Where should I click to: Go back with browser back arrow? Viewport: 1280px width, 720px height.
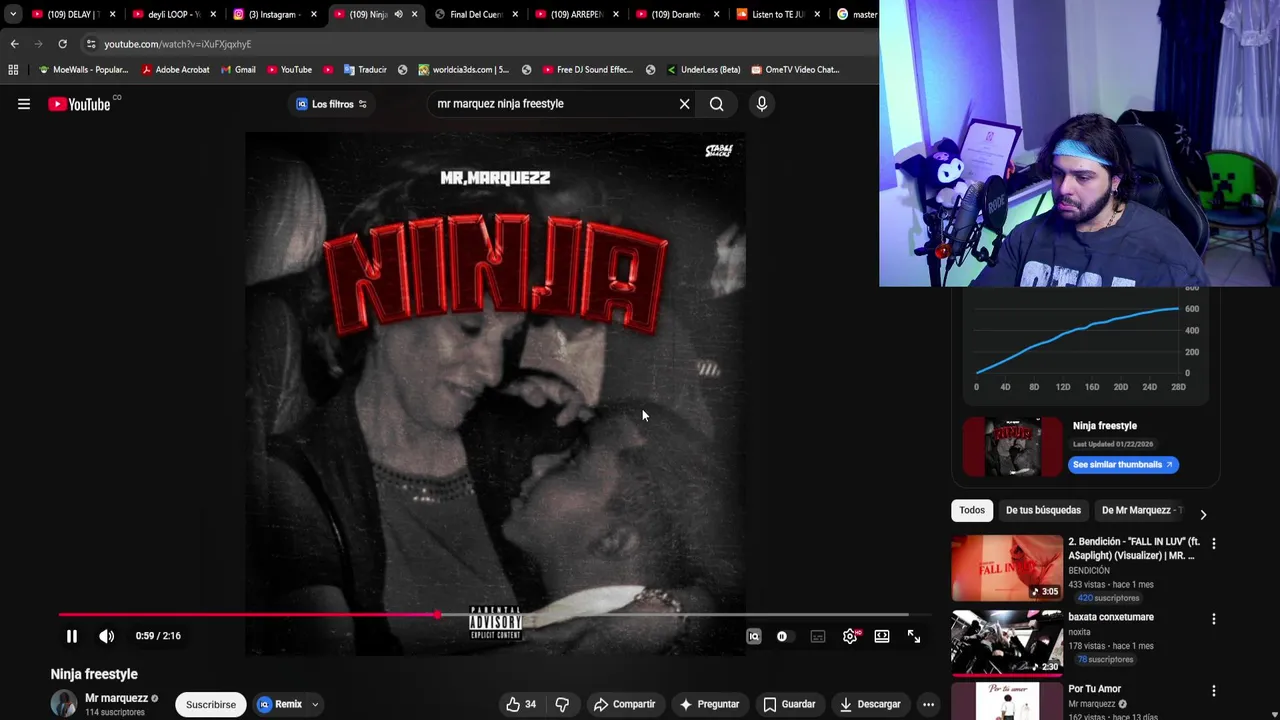tap(14, 44)
